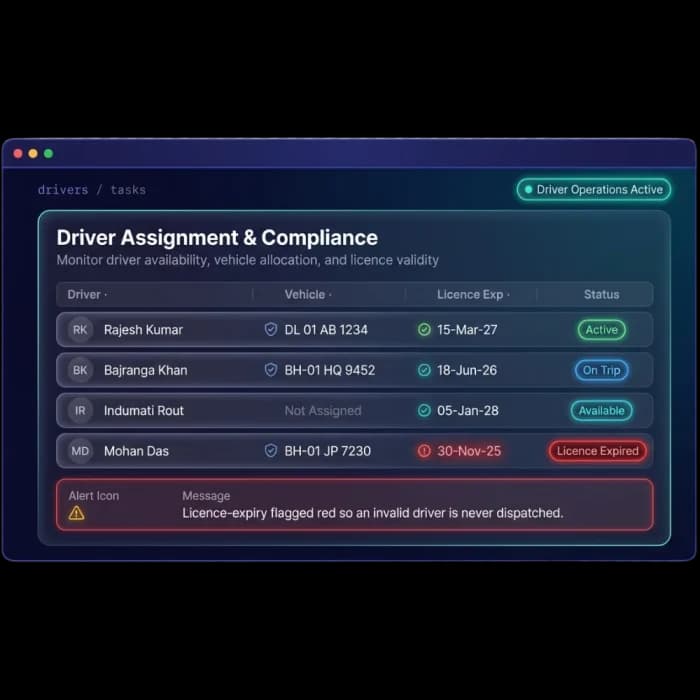This screenshot has height=700, width=700.
Task: Click licence date 15-Mar-27
Action: click(x=467, y=330)
